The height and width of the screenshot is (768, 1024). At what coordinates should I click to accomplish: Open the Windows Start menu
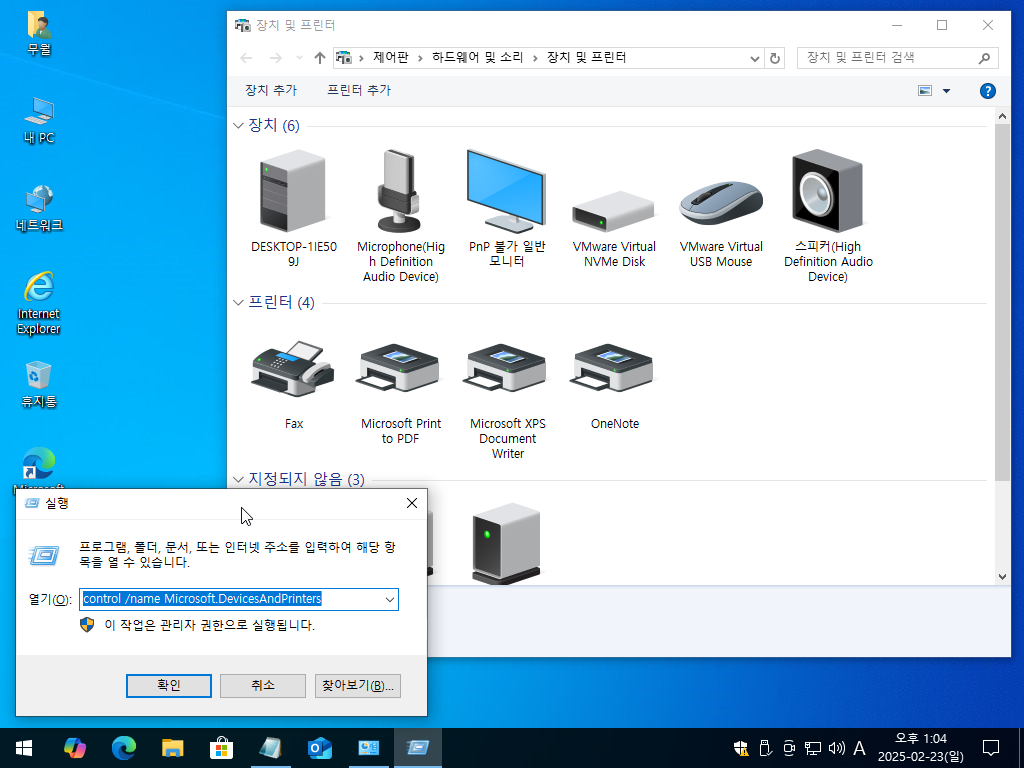click(x=24, y=748)
